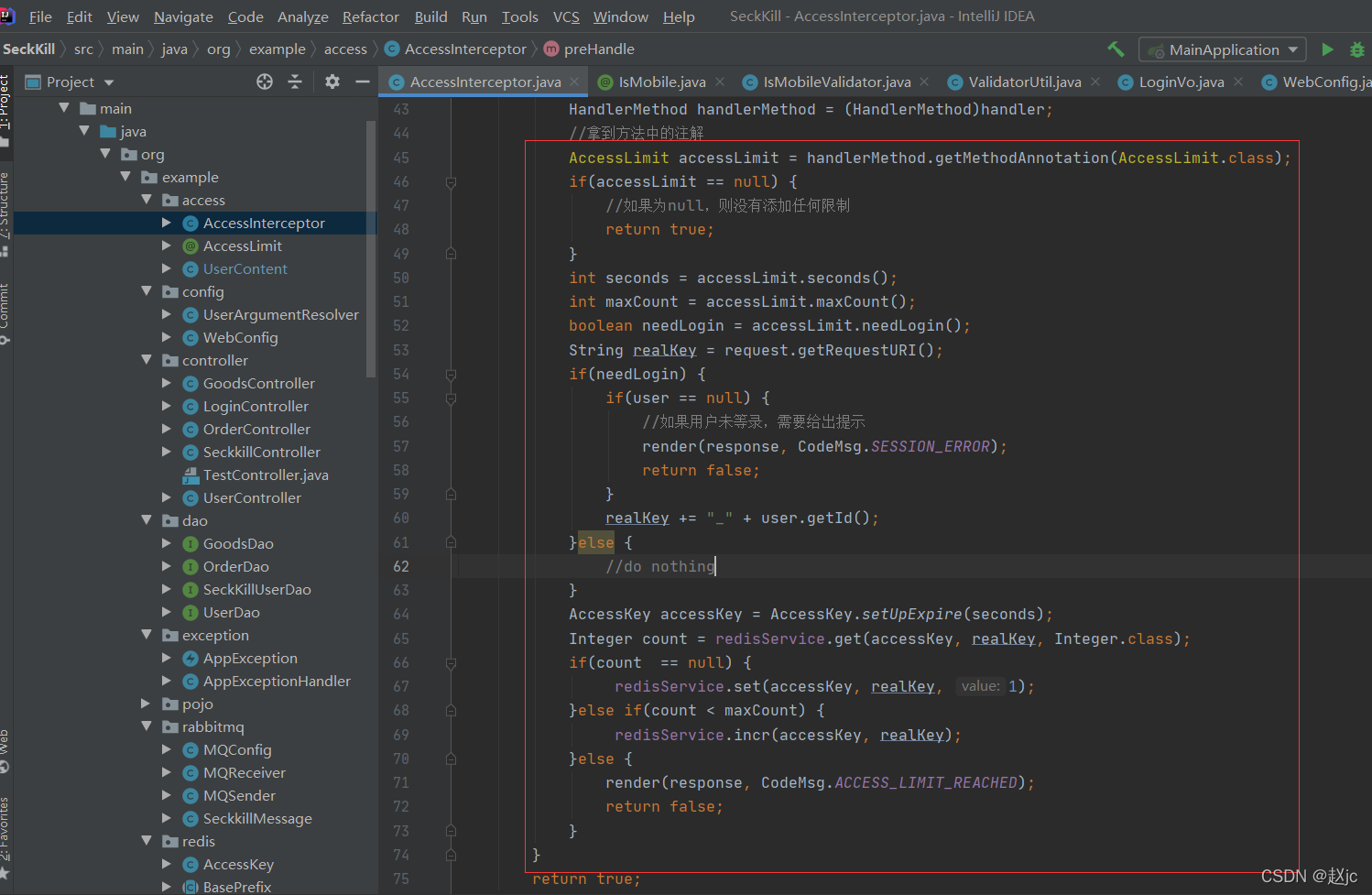Click the SeckKill breadcrumb
Screen dimensions: 1372x895
(x=29, y=49)
